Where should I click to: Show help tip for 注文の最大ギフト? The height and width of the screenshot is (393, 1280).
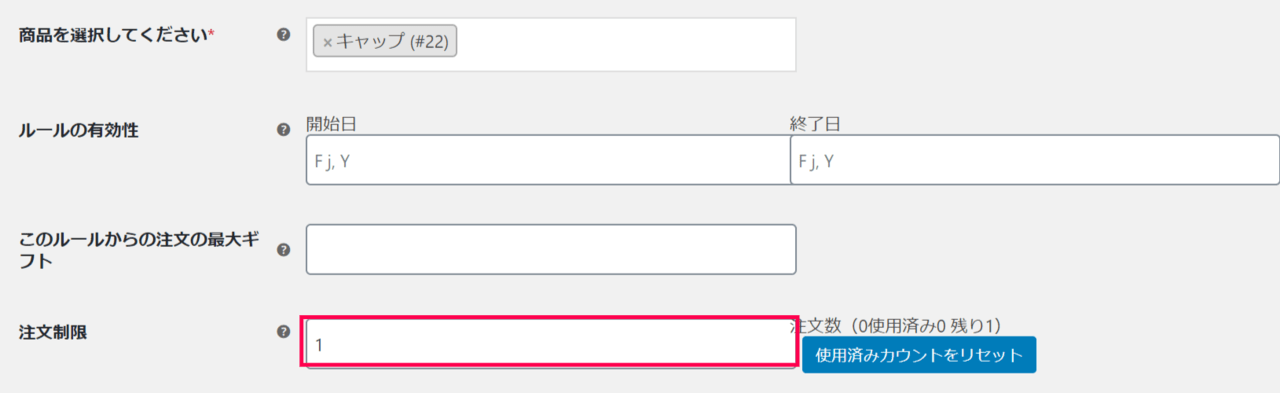click(283, 250)
